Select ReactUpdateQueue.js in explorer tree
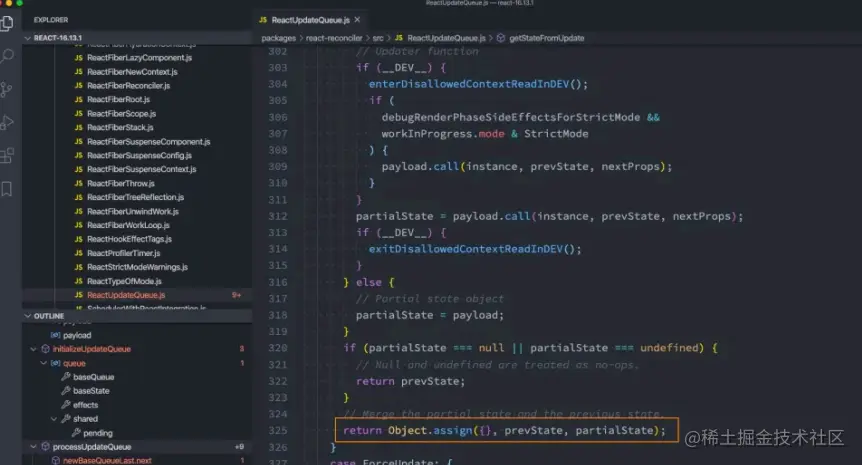This screenshot has width=862, height=465. (126, 295)
